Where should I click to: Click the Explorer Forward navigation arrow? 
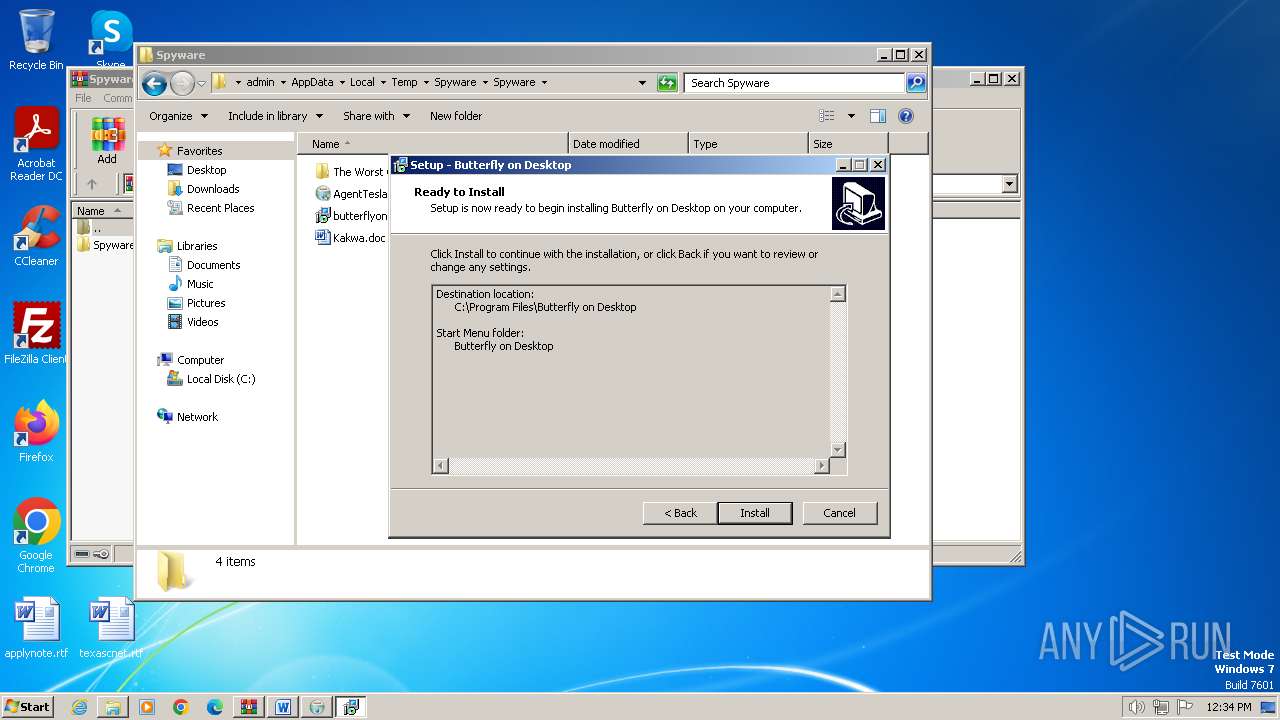click(182, 83)
